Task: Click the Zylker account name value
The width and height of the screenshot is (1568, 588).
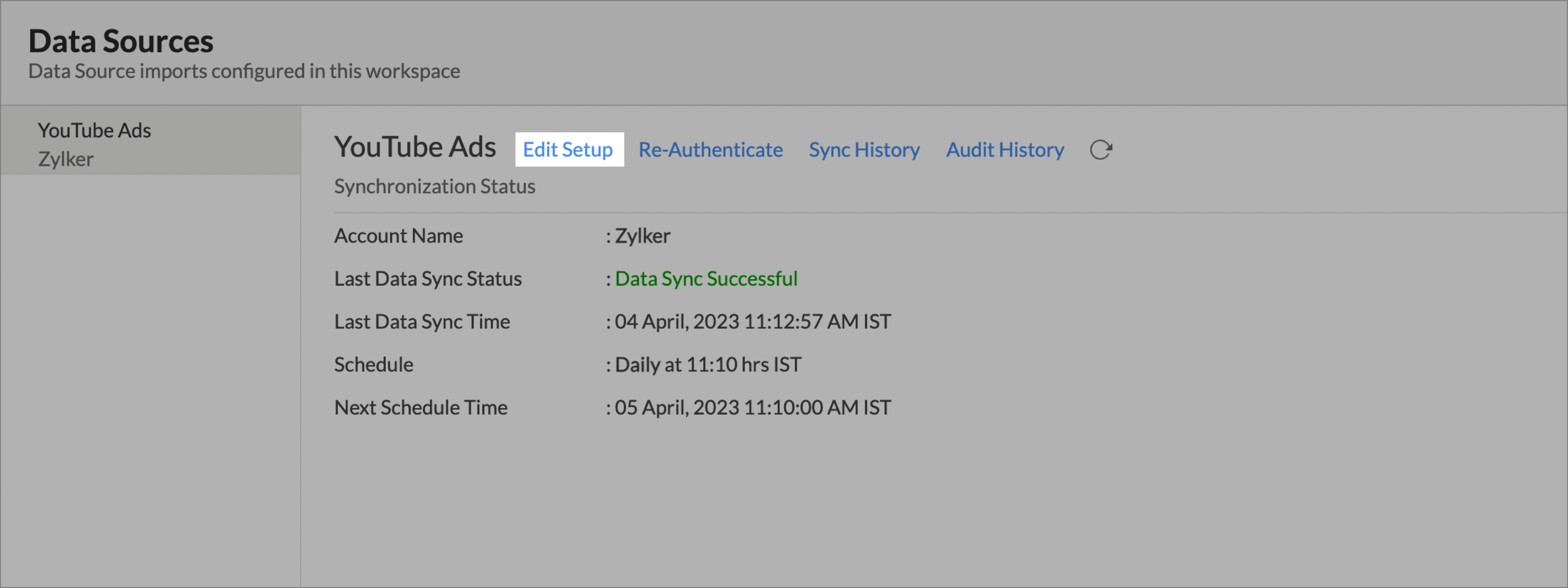Action: (x=642, y=236)
